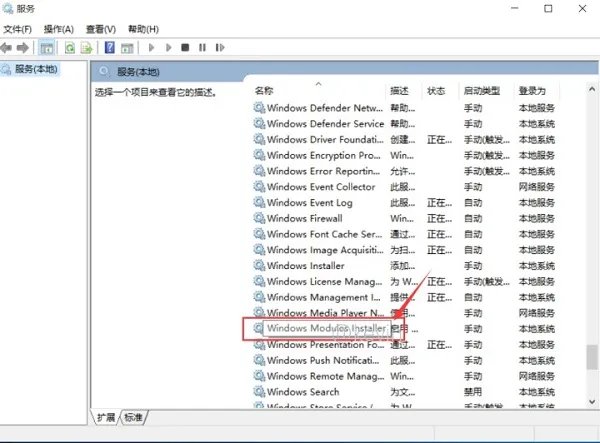600x443 pixels.
Task: Toggle the console tree pane icon
Action: coord(47,47)
